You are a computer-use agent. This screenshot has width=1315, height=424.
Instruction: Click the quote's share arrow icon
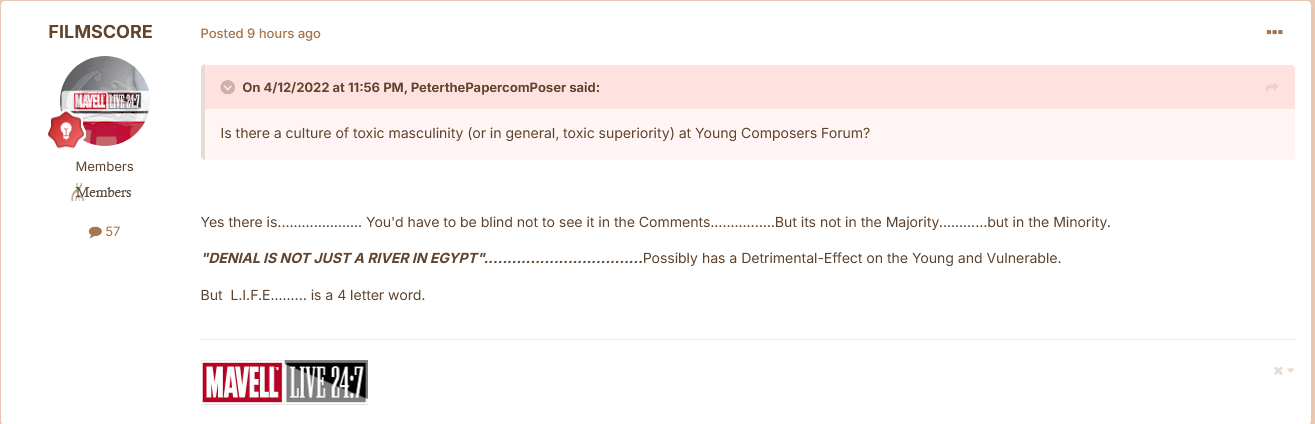point(1272,88)
